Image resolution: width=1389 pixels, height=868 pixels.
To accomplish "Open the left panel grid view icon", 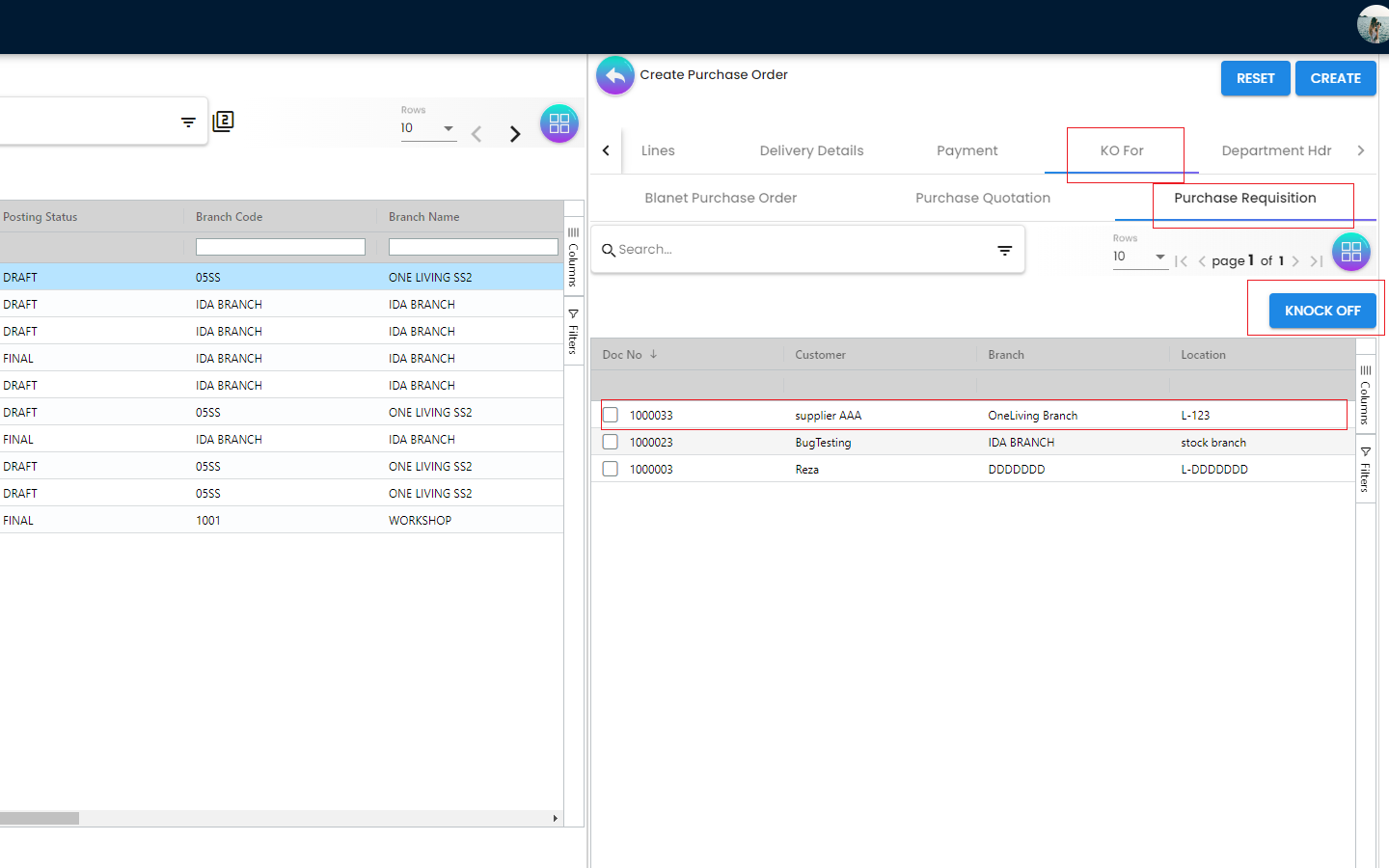I will pyautogui.click(x=559, y=123).
